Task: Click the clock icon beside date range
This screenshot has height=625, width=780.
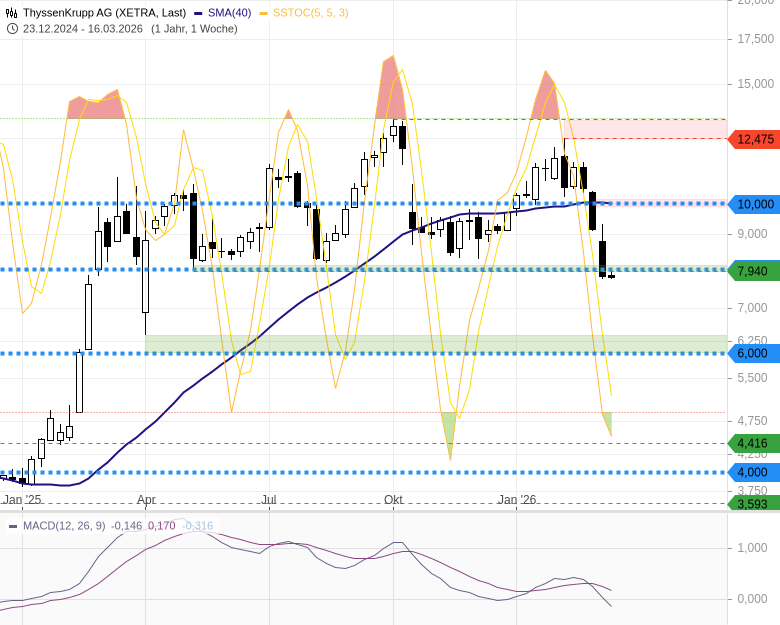Action: tap(12, 28)
